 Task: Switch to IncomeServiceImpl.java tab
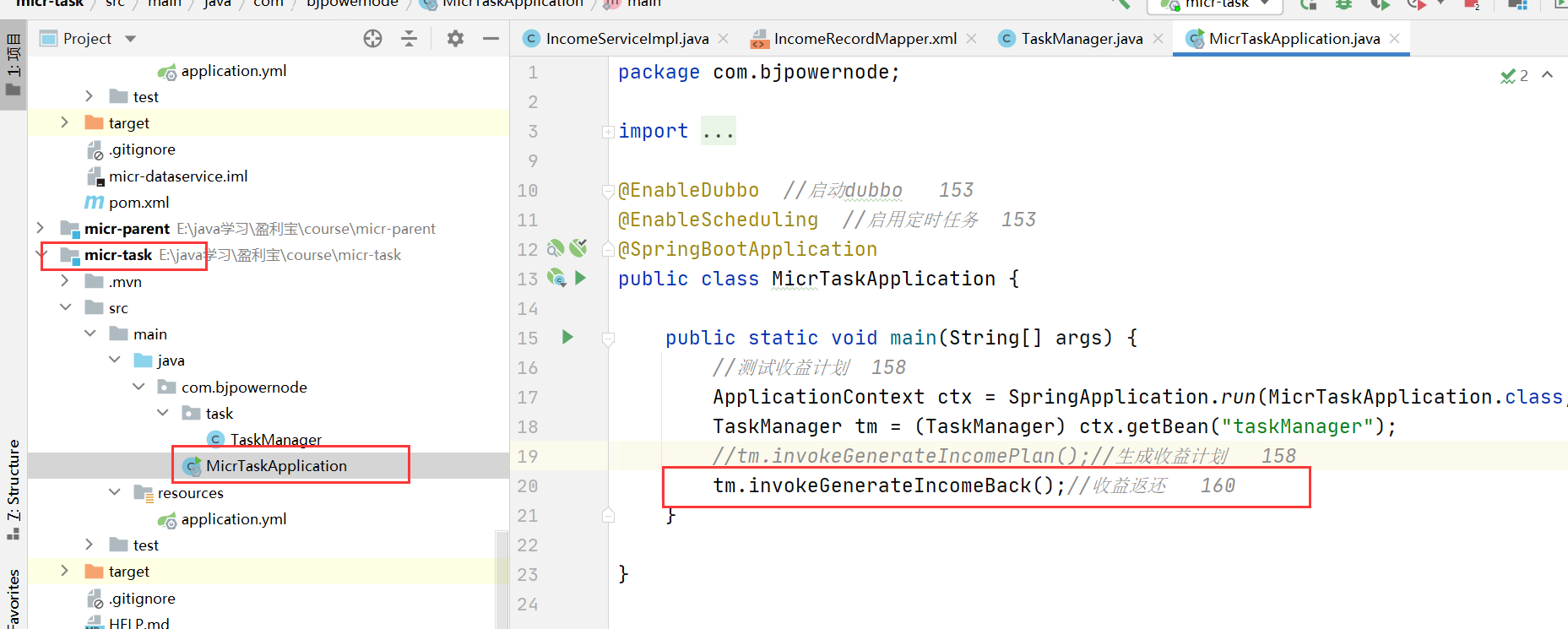(x=627, y=39)
